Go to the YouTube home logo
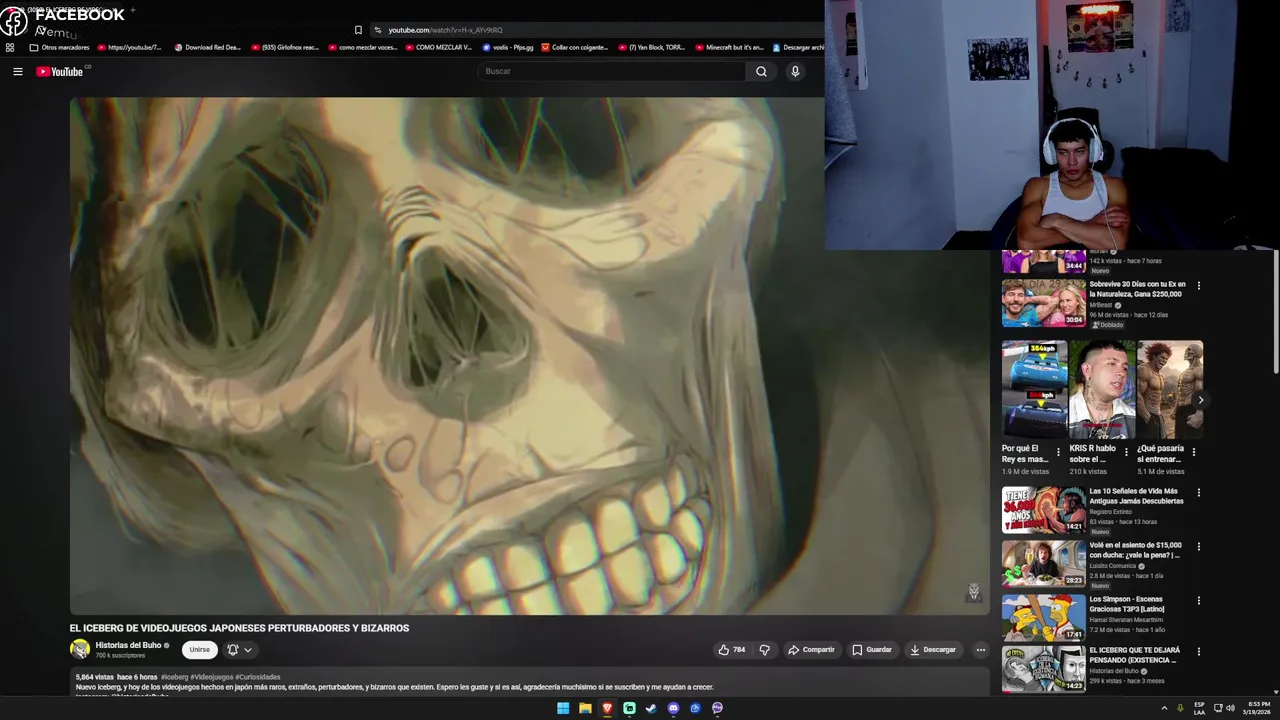1280x720 pixels. (62, 71)
